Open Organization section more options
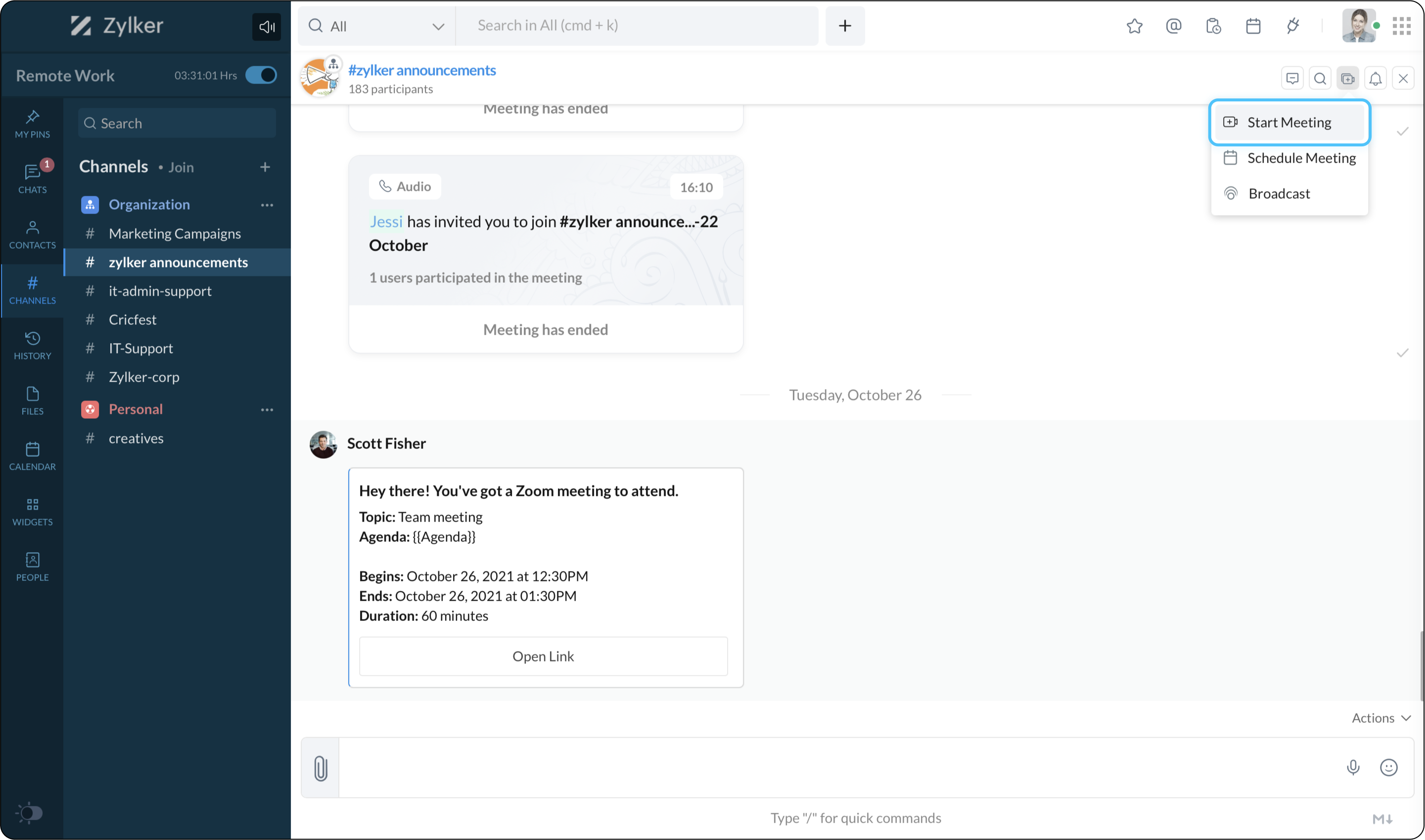The width and height of the screenshot is (1425, 840). coord(267,205)
